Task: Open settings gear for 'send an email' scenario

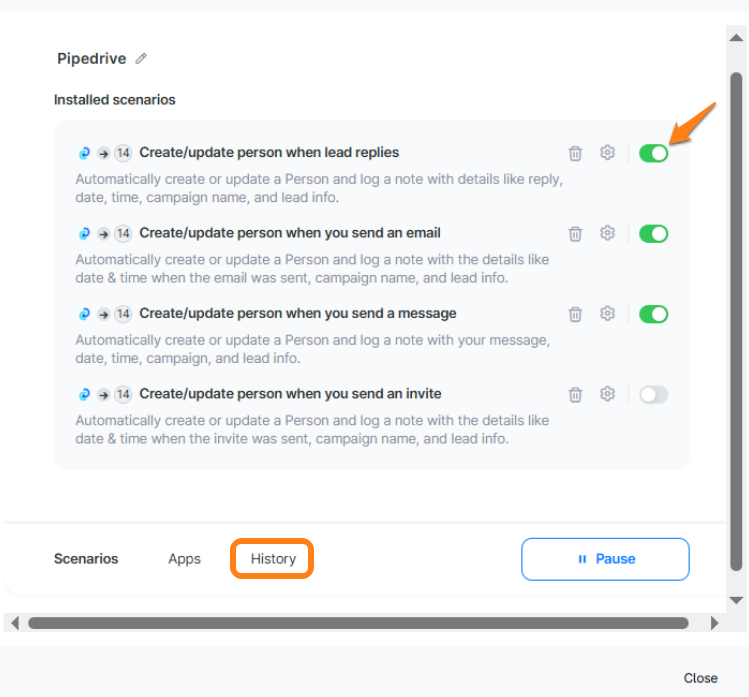Action: (607, 233)
